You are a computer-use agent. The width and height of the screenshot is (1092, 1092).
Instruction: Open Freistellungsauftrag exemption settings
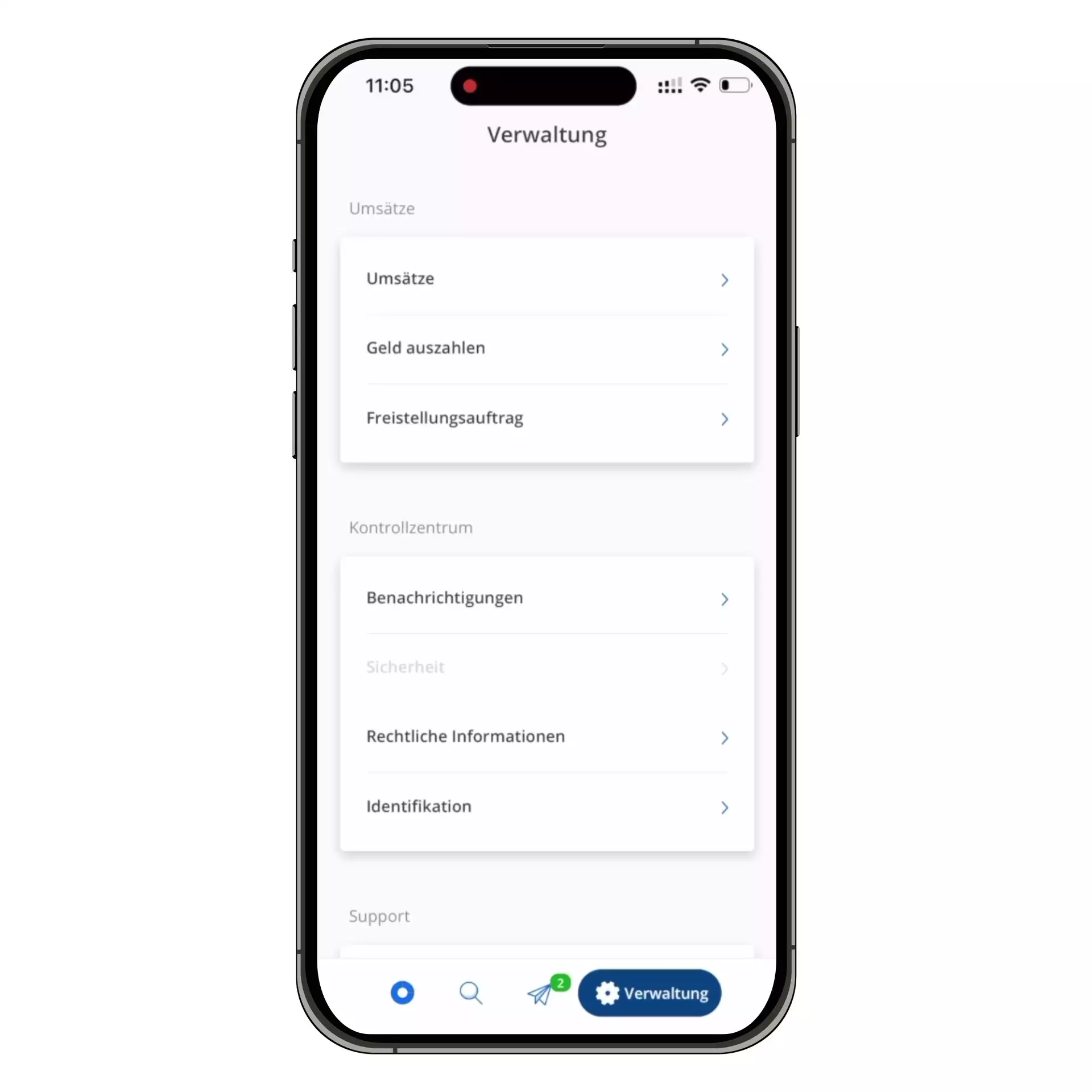(547, 418)
